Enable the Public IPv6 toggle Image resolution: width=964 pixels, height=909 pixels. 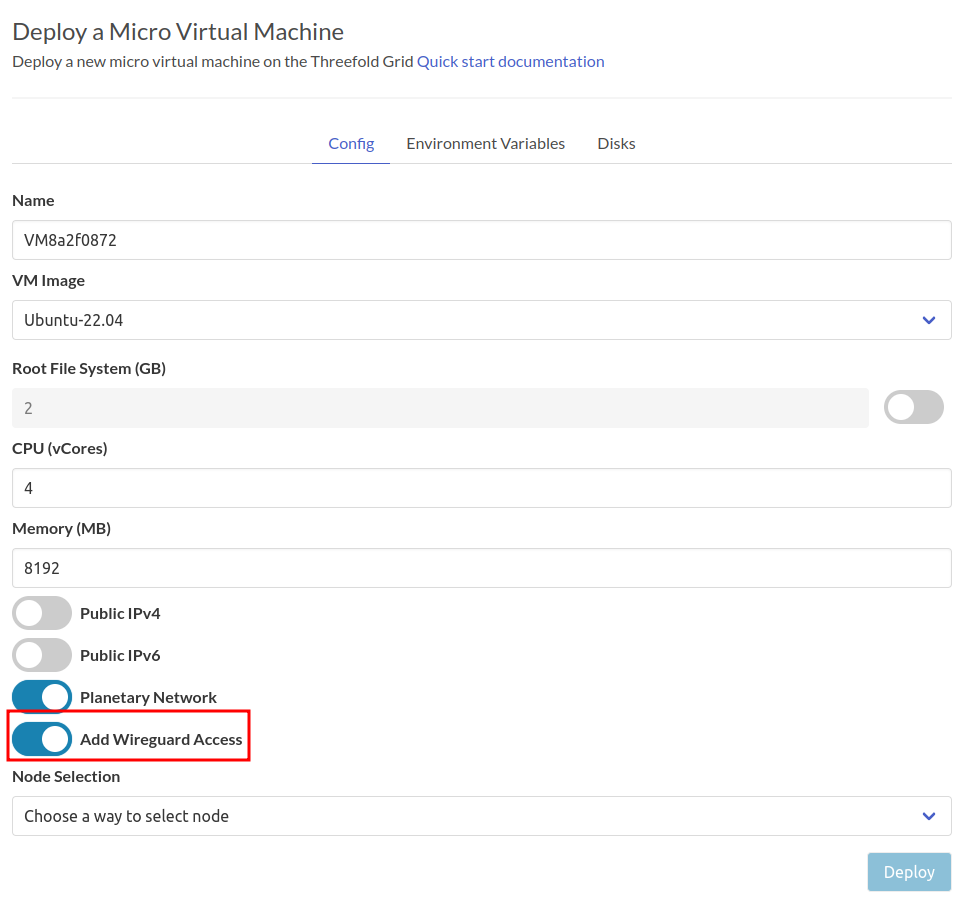(x=41, y=654)
